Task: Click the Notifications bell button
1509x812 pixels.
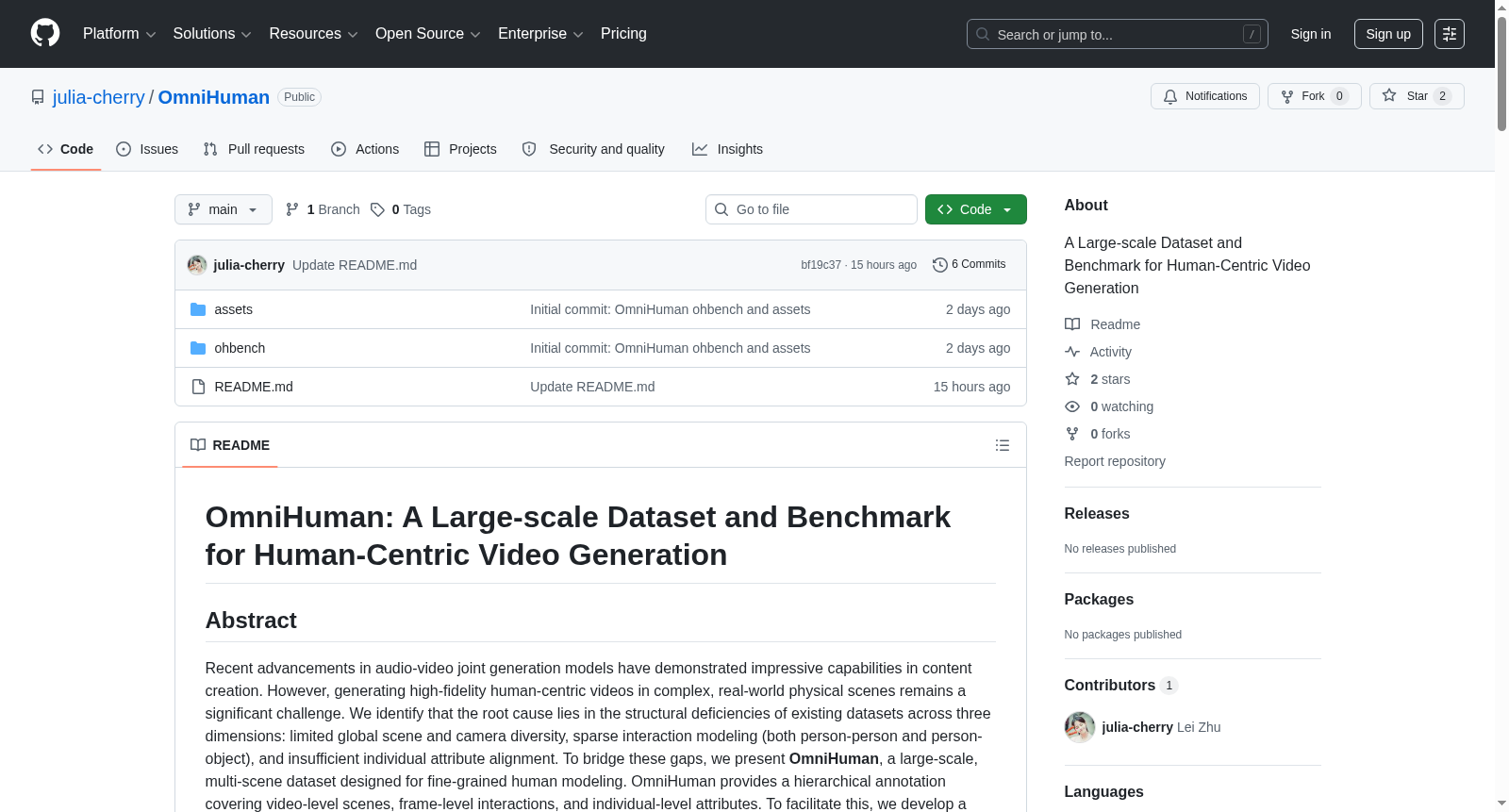Action: pos(1205,96)
